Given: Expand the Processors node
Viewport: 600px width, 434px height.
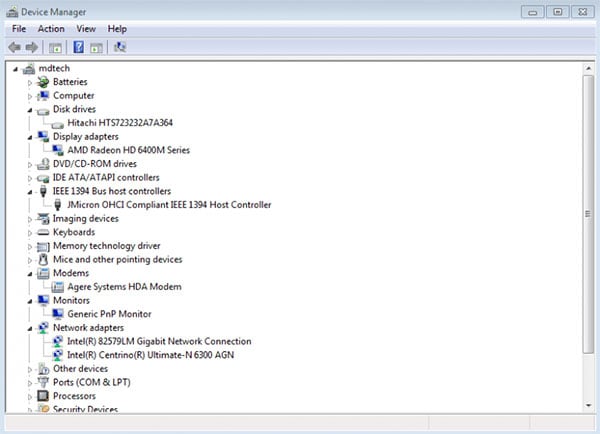Looking at the screenshot, I should coord(30,396).
